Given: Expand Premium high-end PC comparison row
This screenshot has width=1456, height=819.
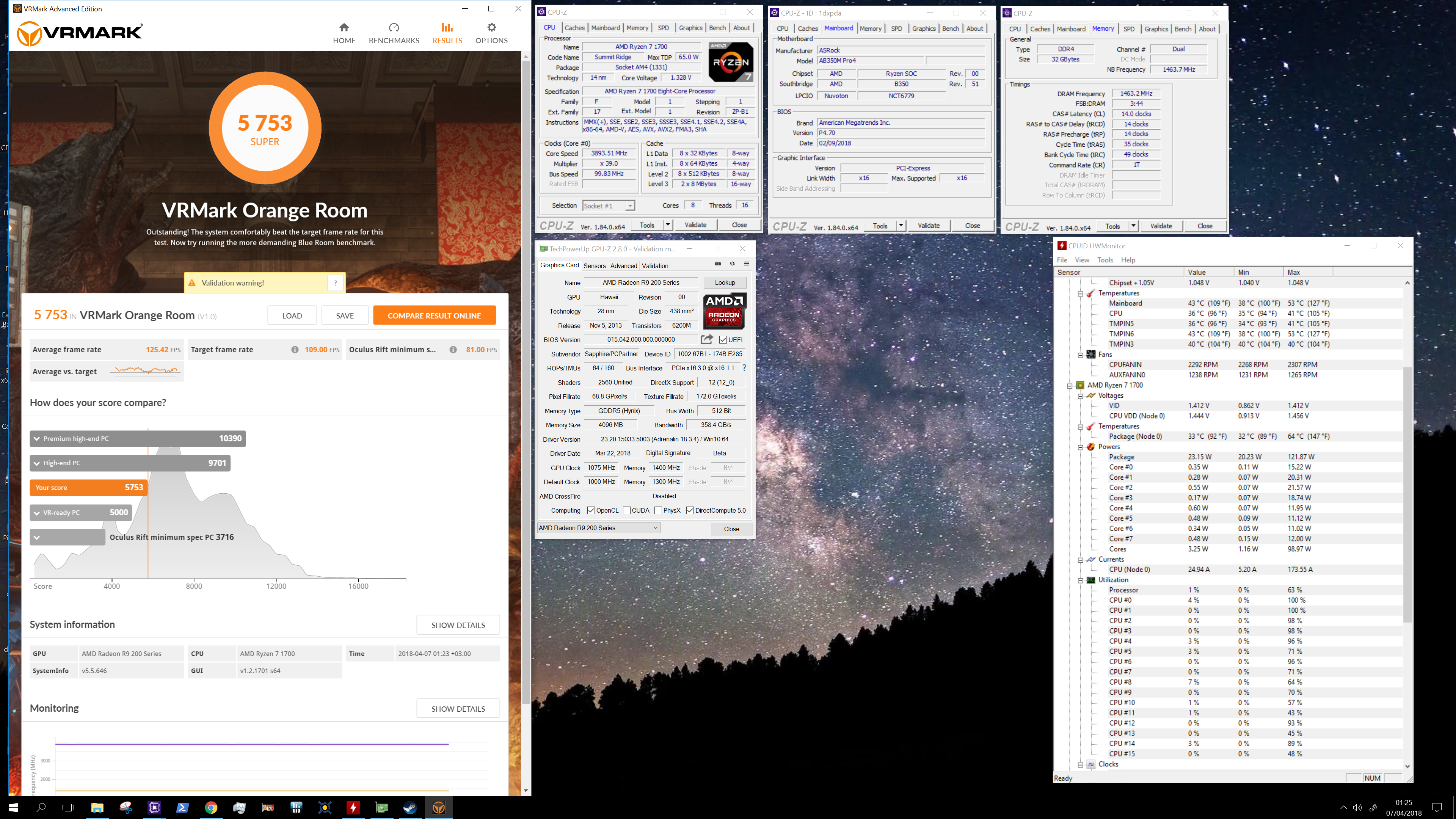Looking at the screenshot, I should pyautogui.click(x=137, y=439).
